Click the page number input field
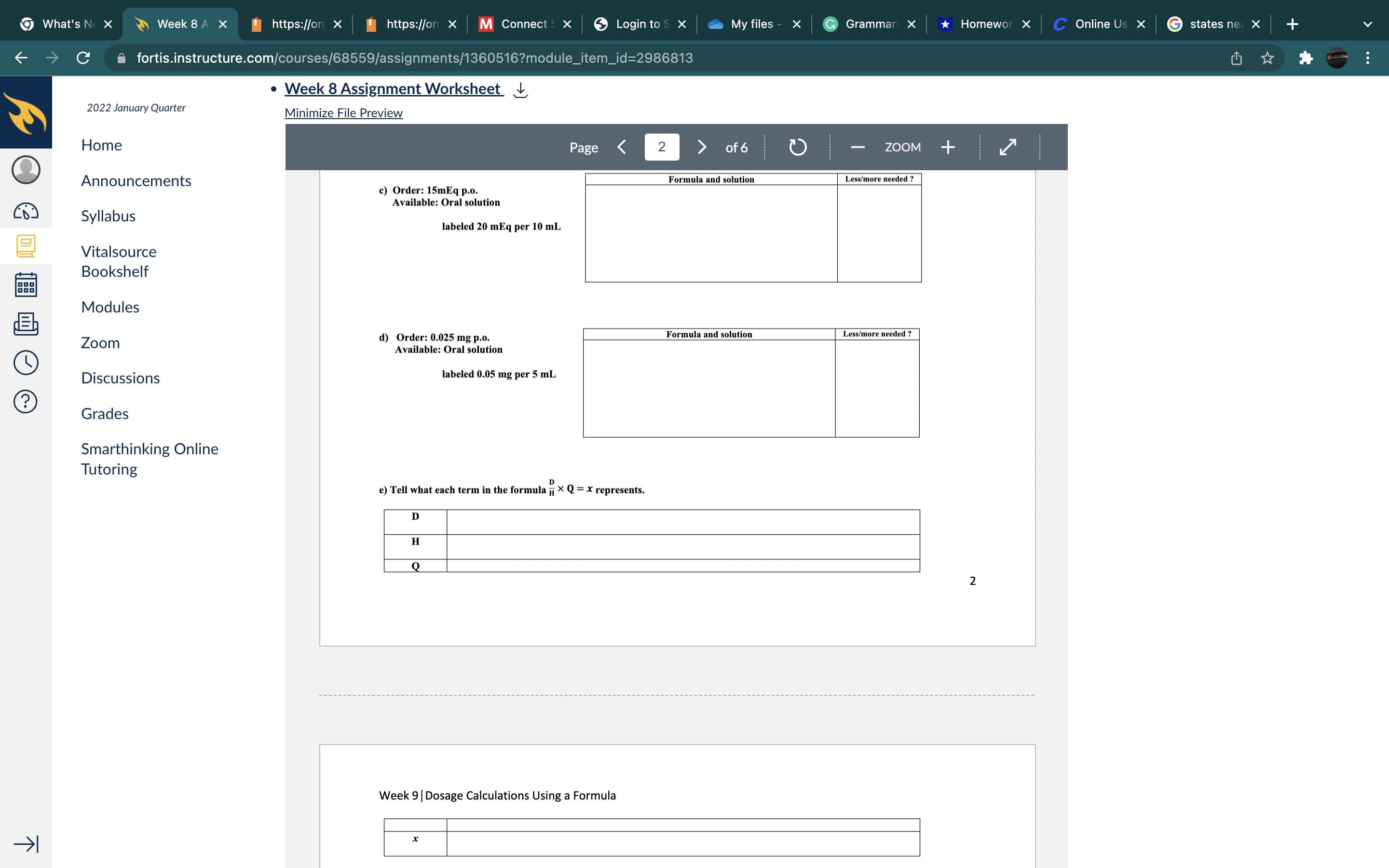The width and height of the screenshot is (1389, 868). pyautogui.click(x=661, y=148)
